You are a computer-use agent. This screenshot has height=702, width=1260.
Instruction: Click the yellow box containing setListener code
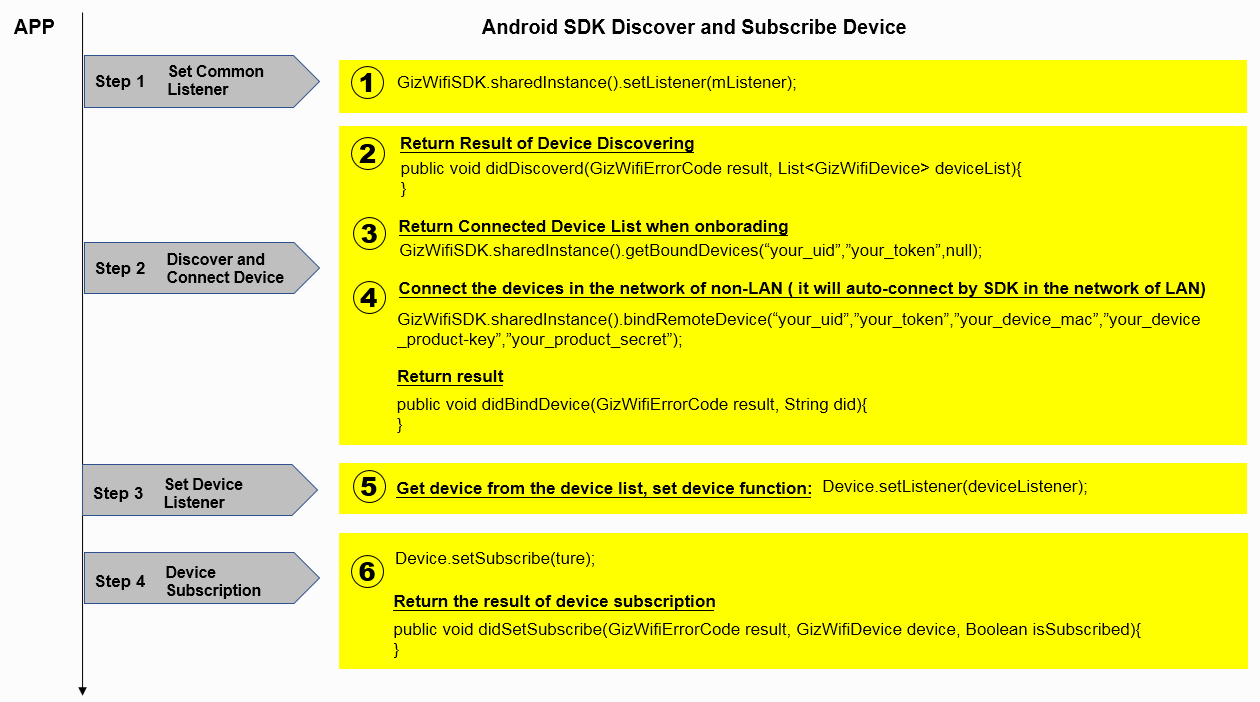point(790,85)
